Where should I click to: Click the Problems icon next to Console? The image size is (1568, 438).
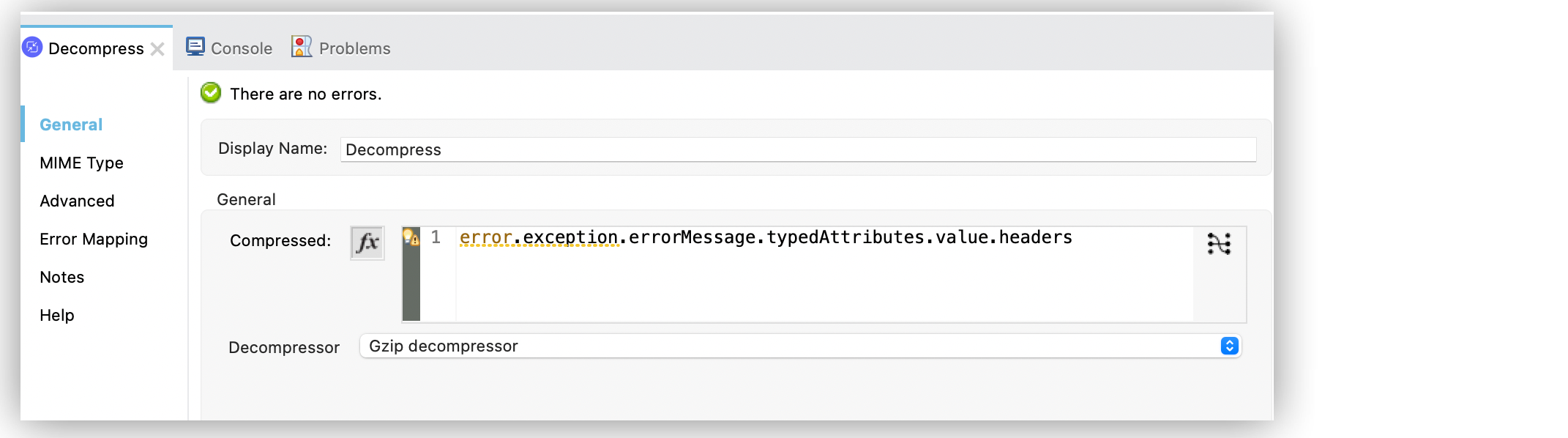[300, 45]
